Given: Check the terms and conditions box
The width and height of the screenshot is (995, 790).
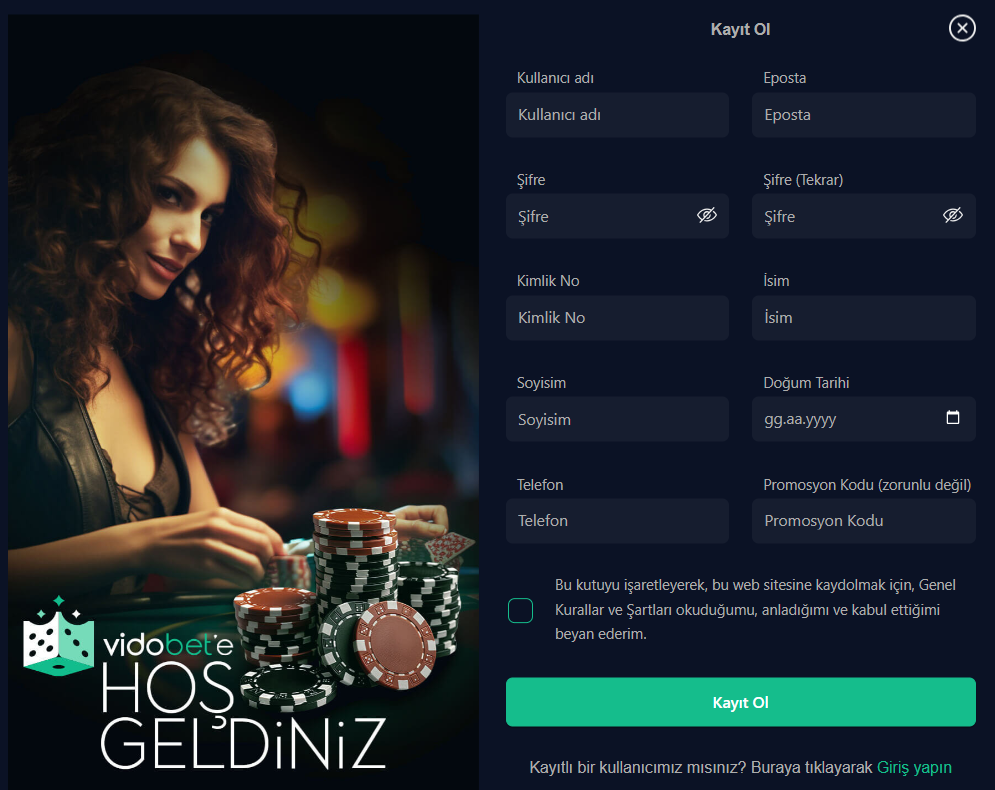Looking at the screenshot, I should 520,610.
